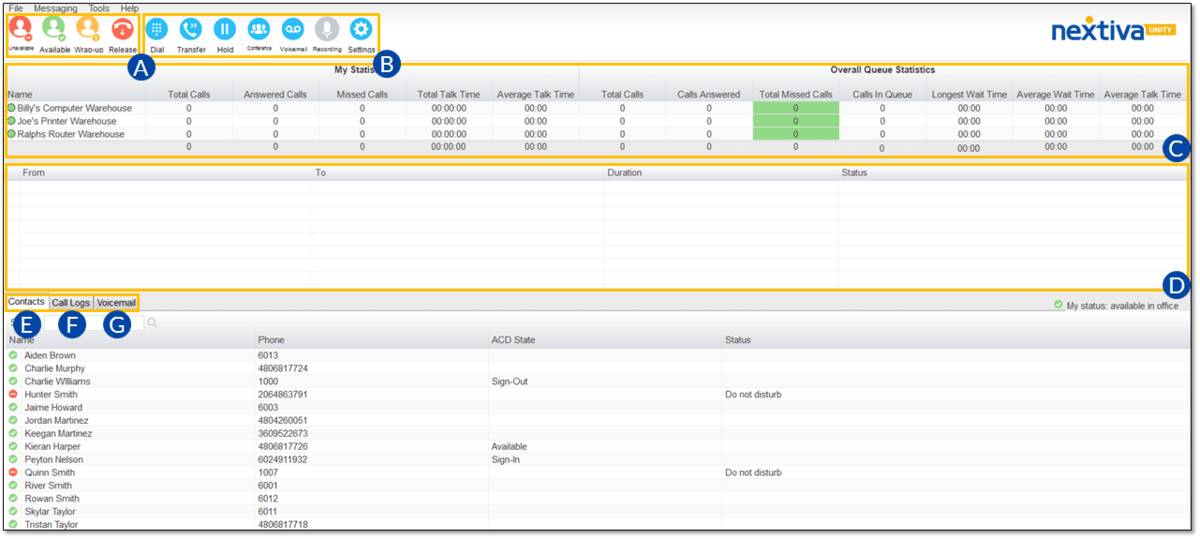
Task: Click Do not disturb status for Quinn Smith
Action: coord(753,472)
